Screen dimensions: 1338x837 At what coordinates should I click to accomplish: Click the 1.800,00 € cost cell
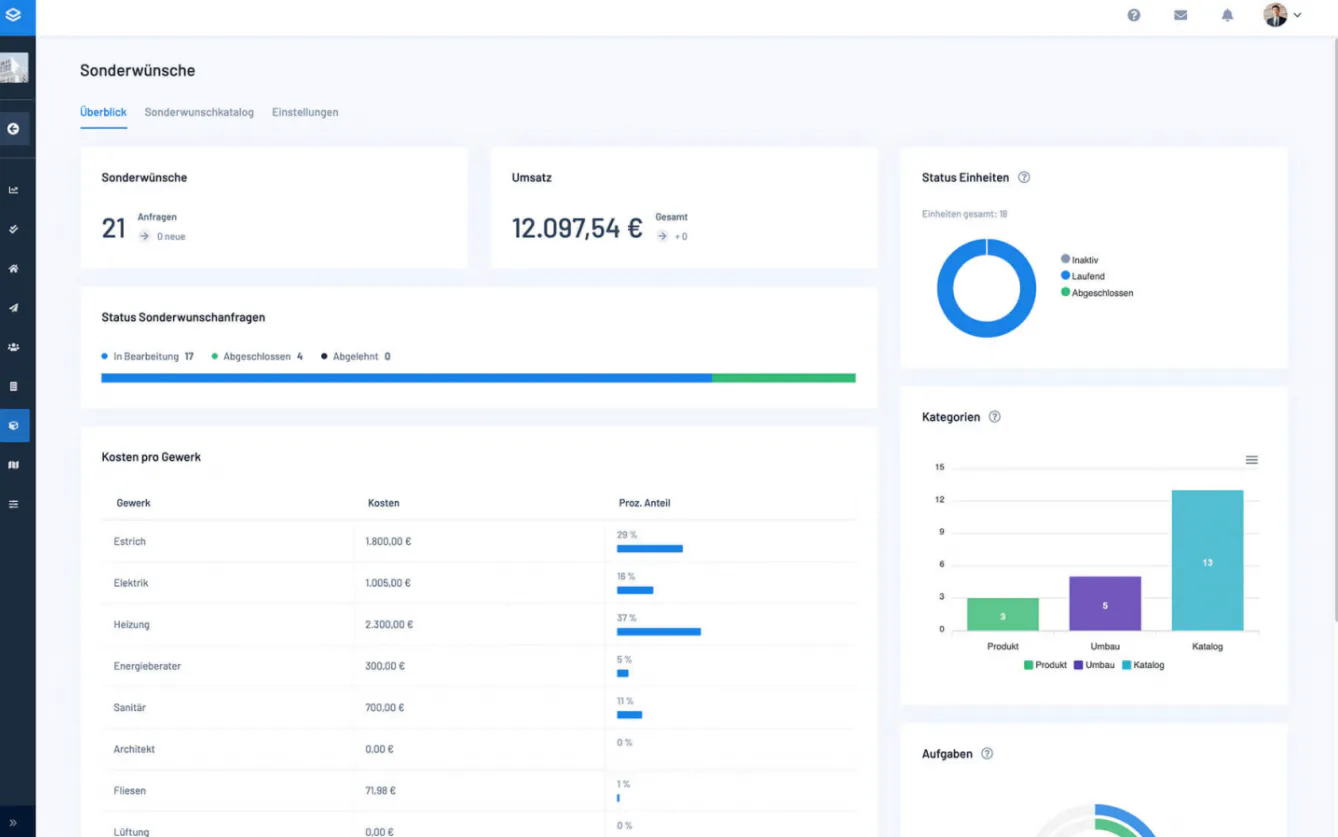point(388,542)
